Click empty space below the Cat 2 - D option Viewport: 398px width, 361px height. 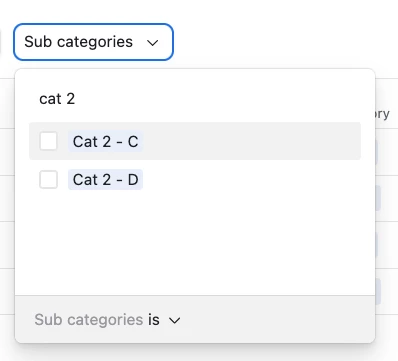[x=195, y=245]
